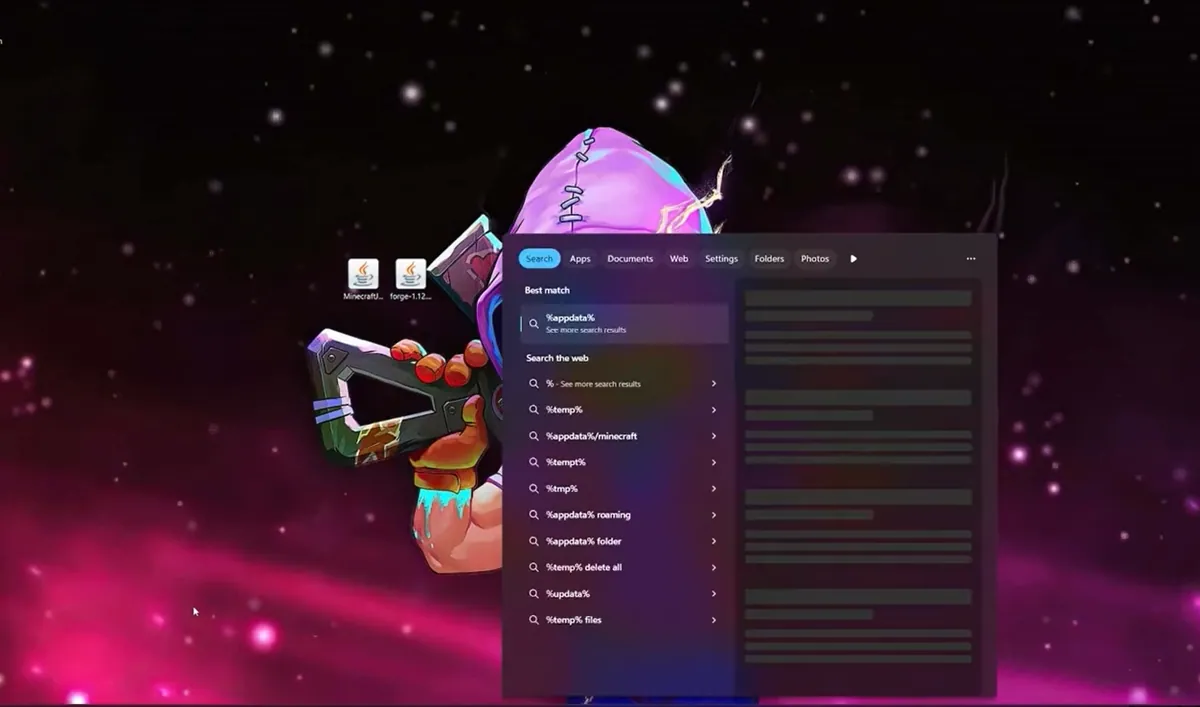
Task: Show more filter tabs with arrow
Action: pyautogui.click(x=853, y=259)
